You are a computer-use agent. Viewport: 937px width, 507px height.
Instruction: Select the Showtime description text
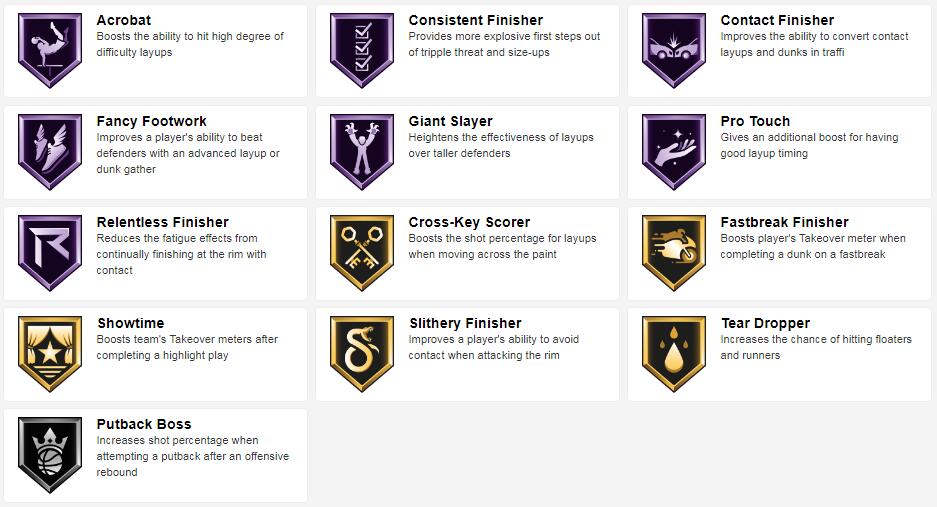187,347
